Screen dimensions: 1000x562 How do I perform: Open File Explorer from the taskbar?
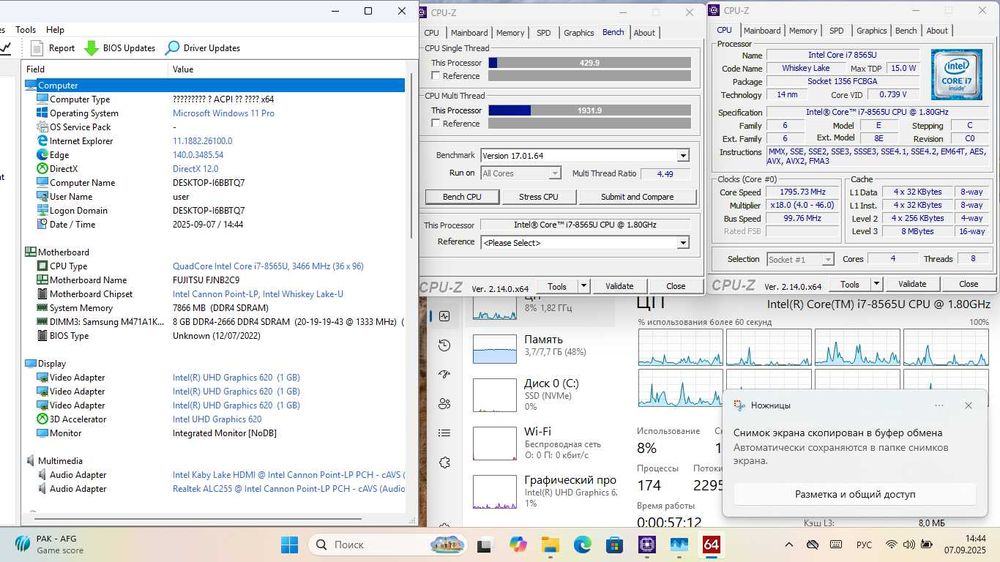[x=550, y=545]
